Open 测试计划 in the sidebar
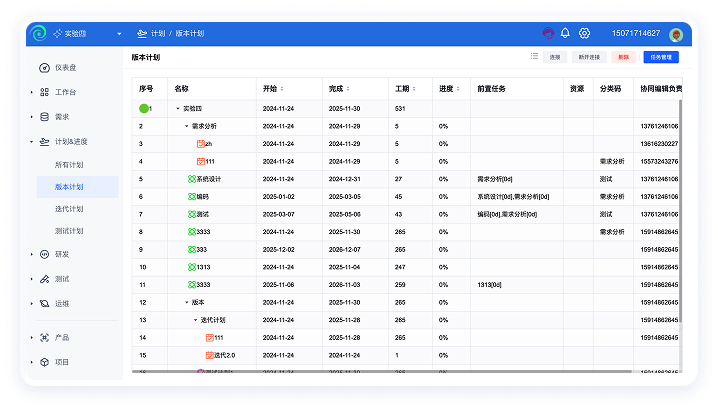 69,231
